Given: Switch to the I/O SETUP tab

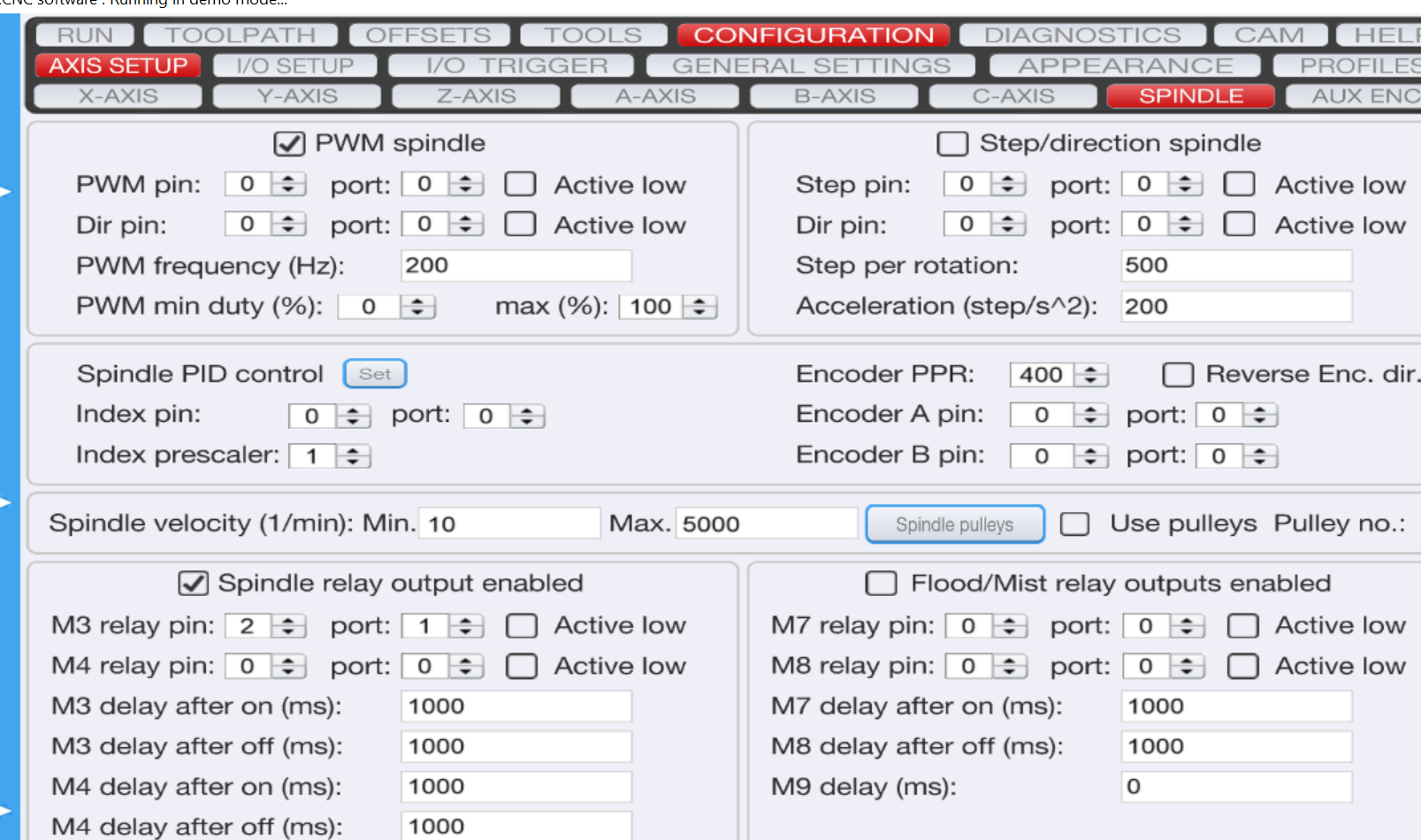Looking at the screenshot, I should (x=294, y=66).
